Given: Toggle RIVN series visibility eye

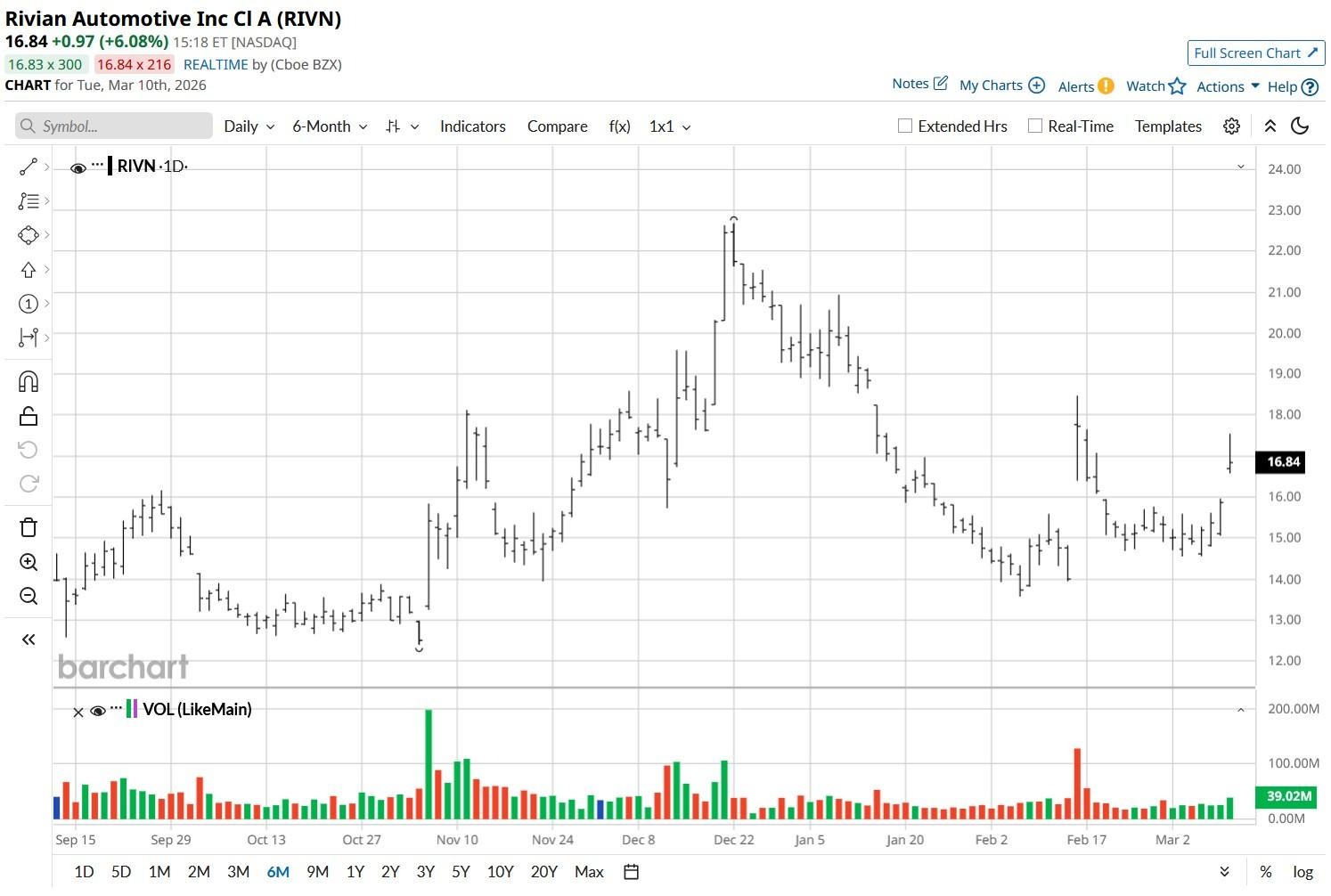Looking at the screenshot, I should [x=78, y=167].
